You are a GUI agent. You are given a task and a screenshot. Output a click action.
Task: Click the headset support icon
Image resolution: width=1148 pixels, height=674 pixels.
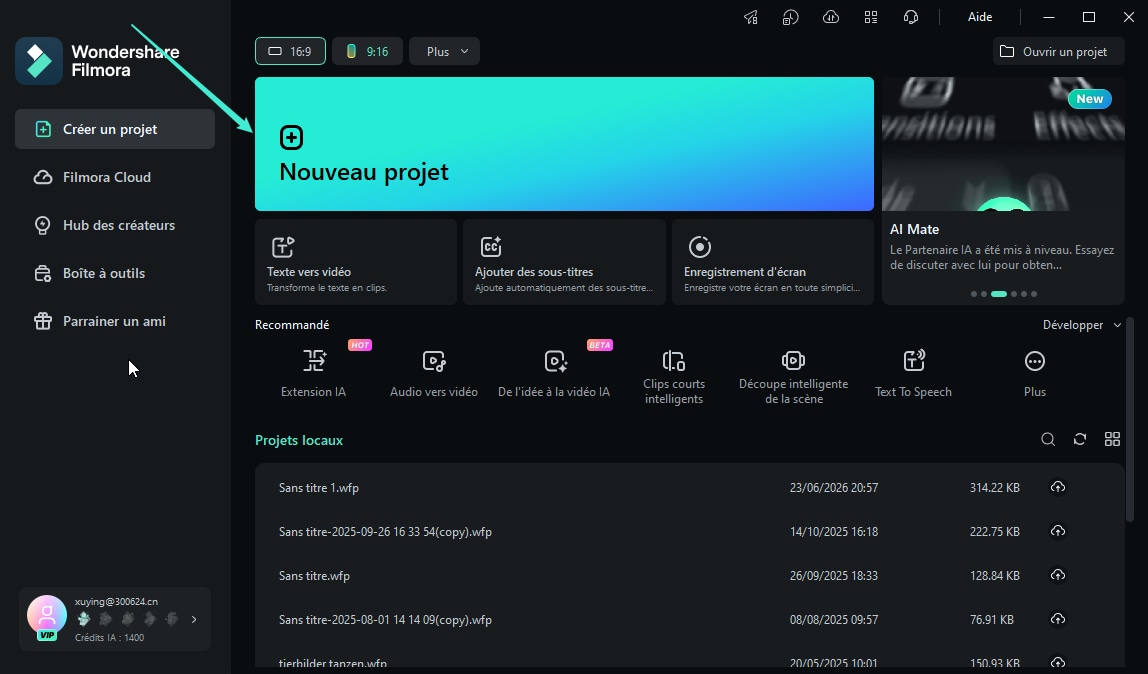(911, 17)
